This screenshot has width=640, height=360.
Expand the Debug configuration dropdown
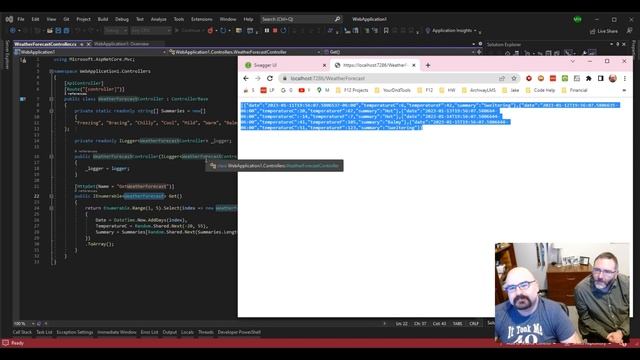click(x=116, y=31)
